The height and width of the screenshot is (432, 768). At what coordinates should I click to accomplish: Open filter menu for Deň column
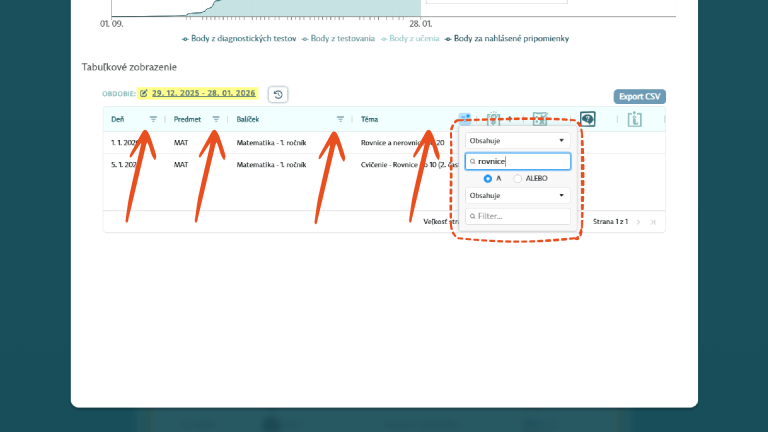coord(153,119)
